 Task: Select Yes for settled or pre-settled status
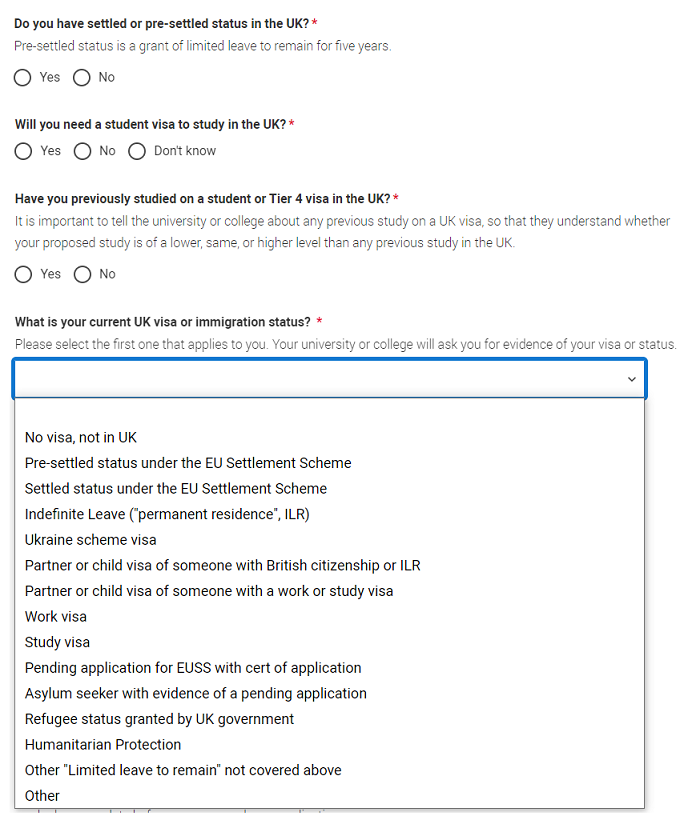(x=23, y=77)
